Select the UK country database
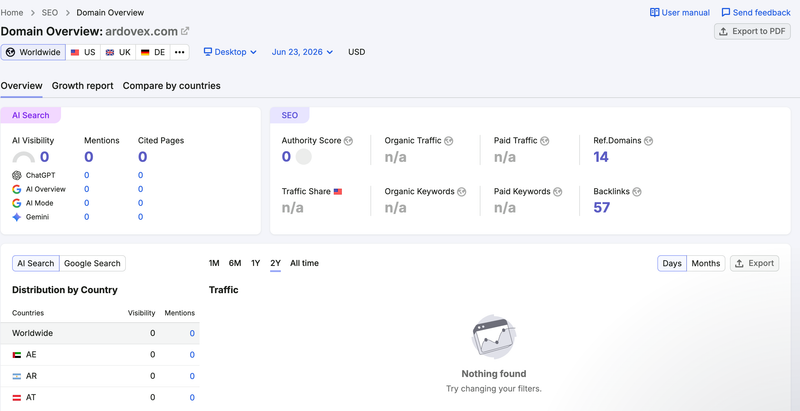The height and width of the screenshot is (411, 800). (x=118, y=52)
